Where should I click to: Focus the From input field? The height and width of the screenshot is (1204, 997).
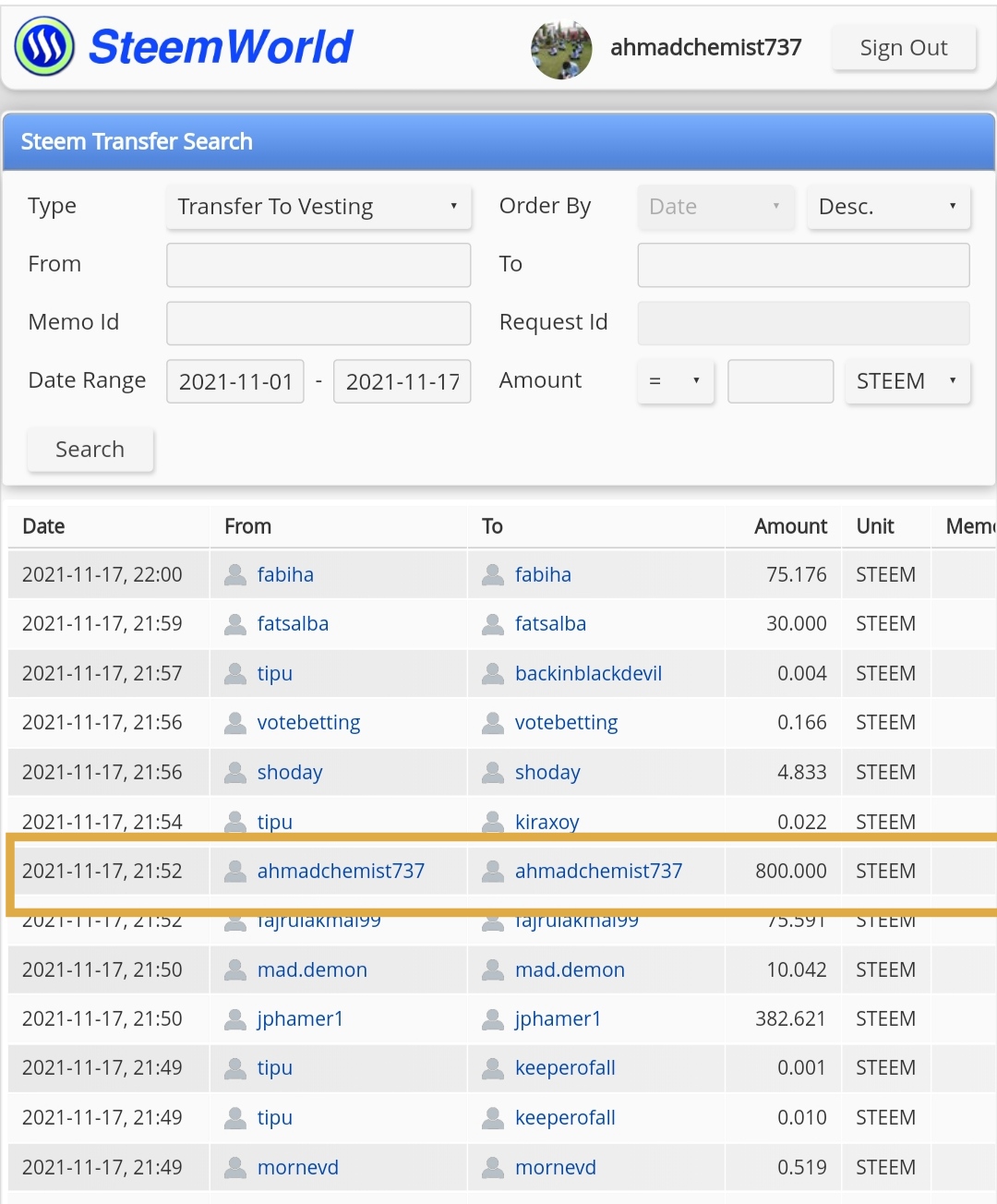click(x=318, y=265)
